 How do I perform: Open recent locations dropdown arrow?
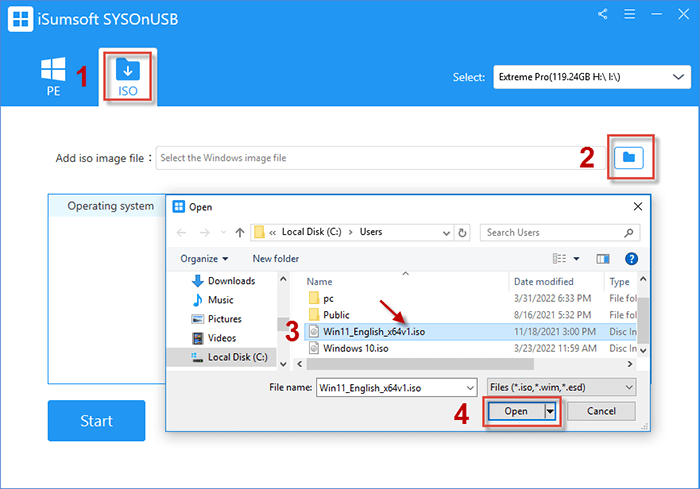(x=224, y=233)
